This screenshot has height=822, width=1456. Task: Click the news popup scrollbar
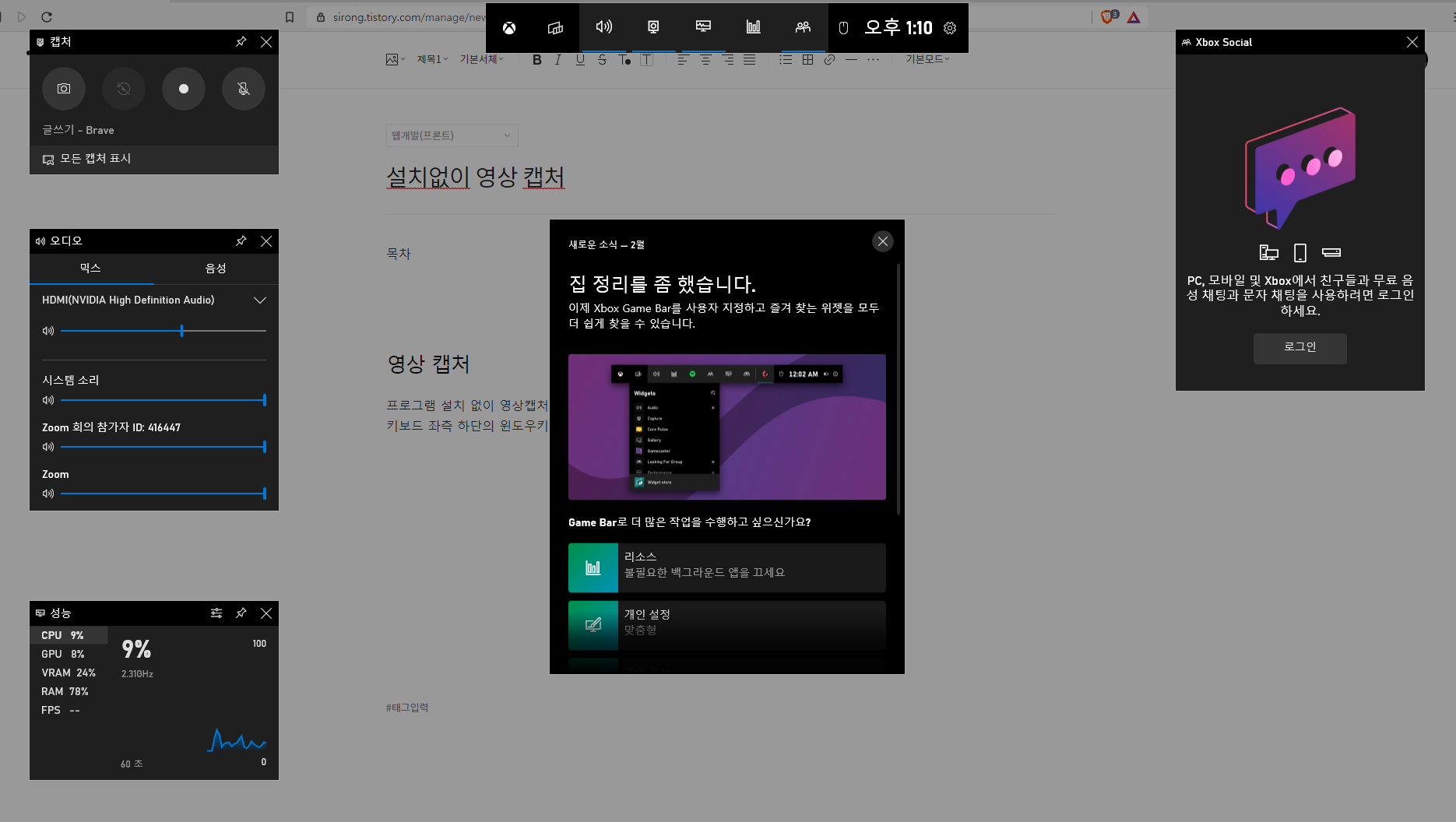[899, 389]
